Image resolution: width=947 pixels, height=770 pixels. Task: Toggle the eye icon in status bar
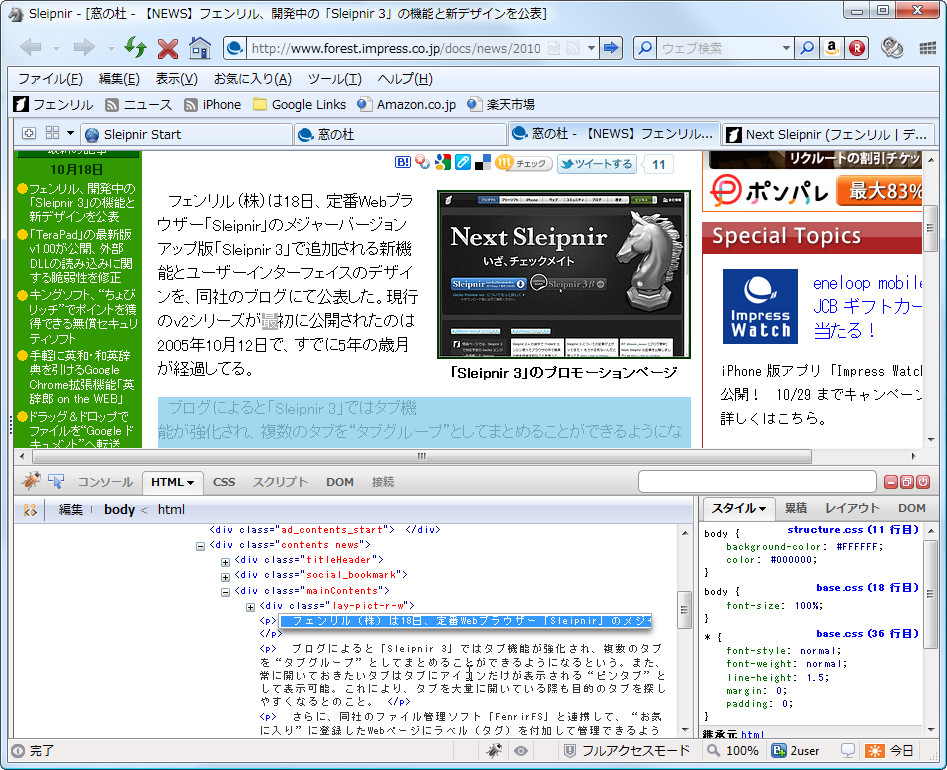point(521,751)
